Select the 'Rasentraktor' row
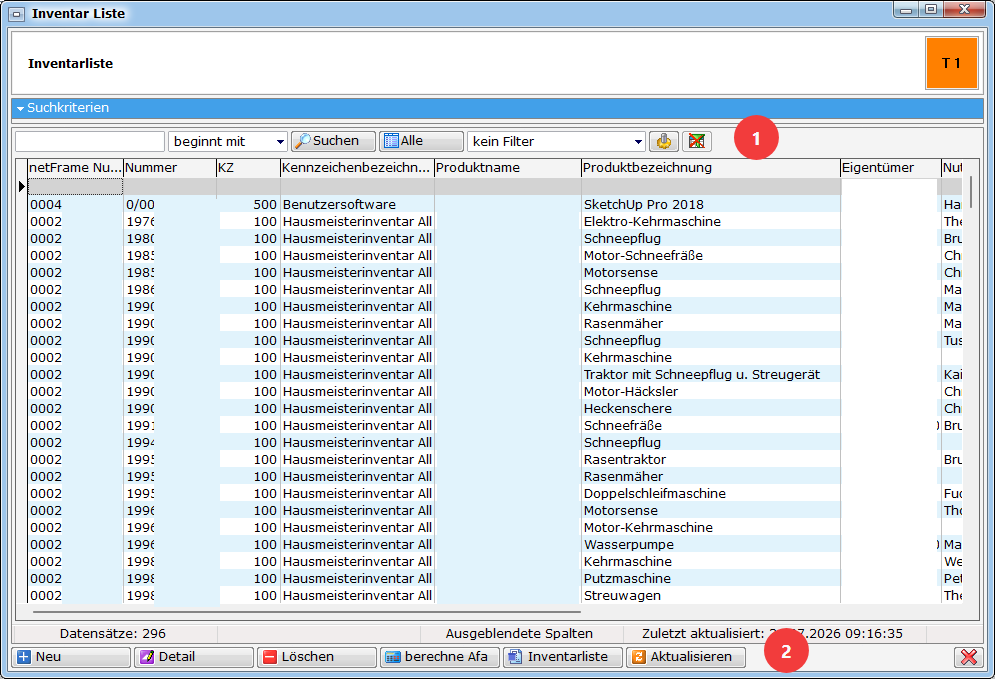This screenshot has height=679, width=995. pos(495,459)
